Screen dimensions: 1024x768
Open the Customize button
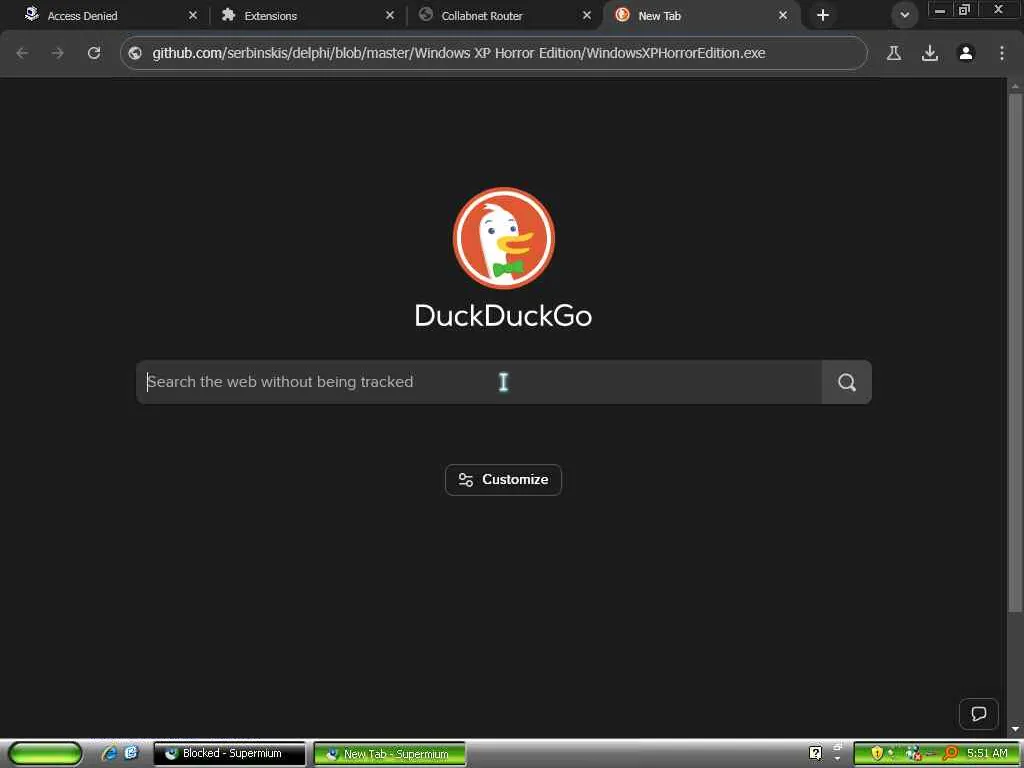tap(504, 479)
